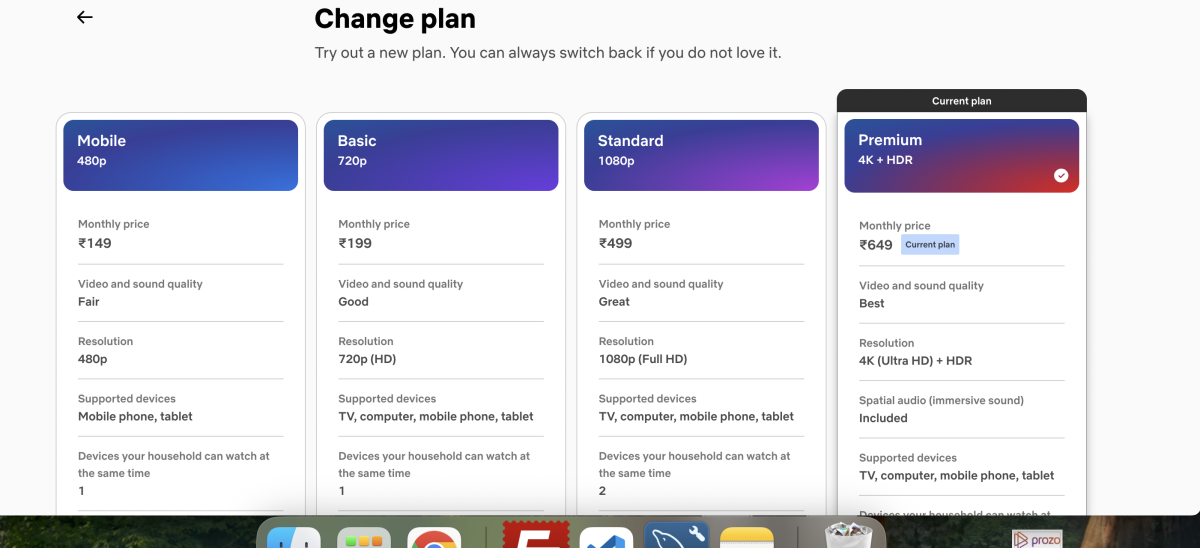Open MySQL Workbench from the dock
This screenshot has width=1200, height=548.
point(677,535)
